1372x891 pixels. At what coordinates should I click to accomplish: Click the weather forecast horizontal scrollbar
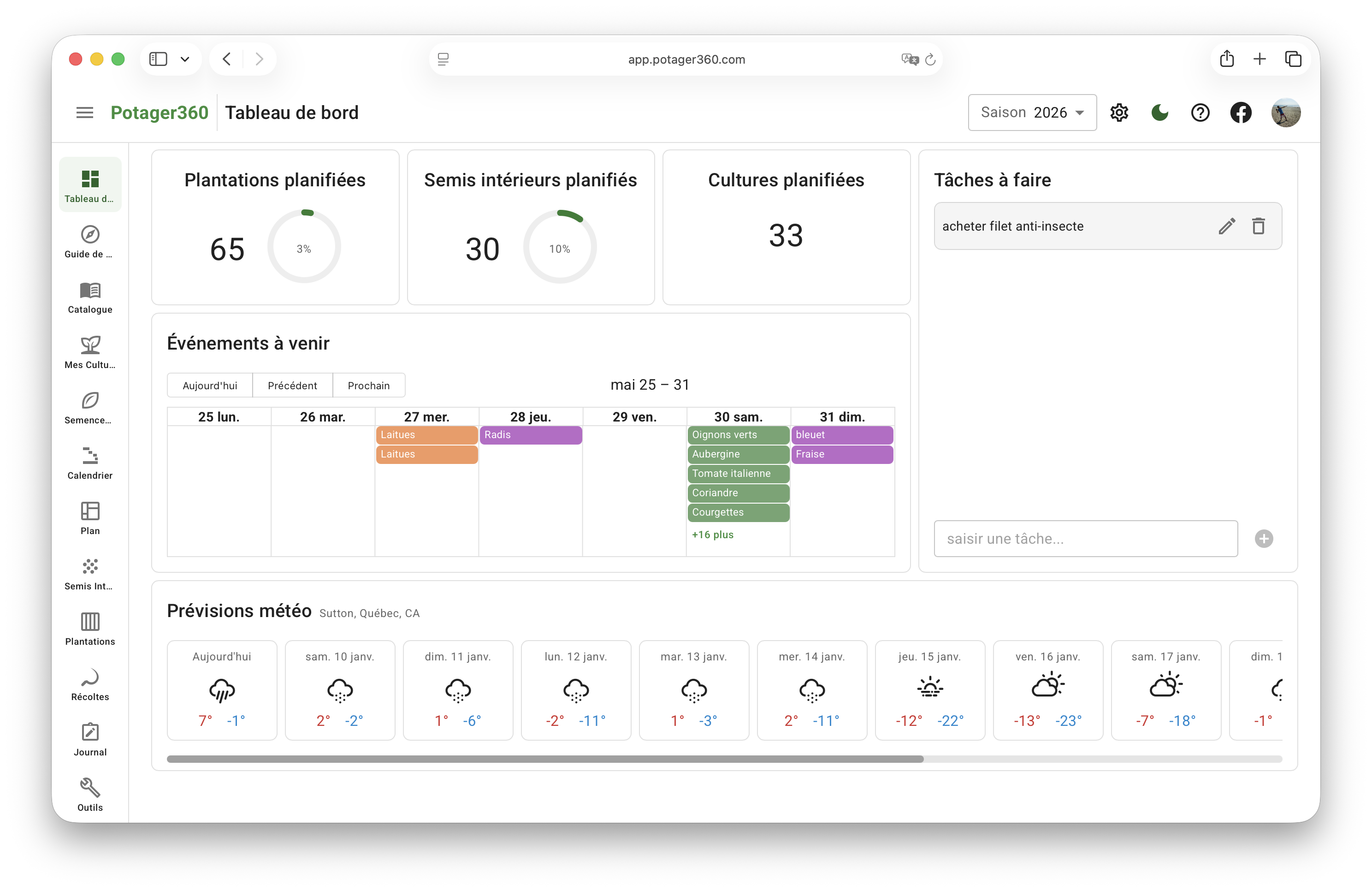(x=545, y=759)
